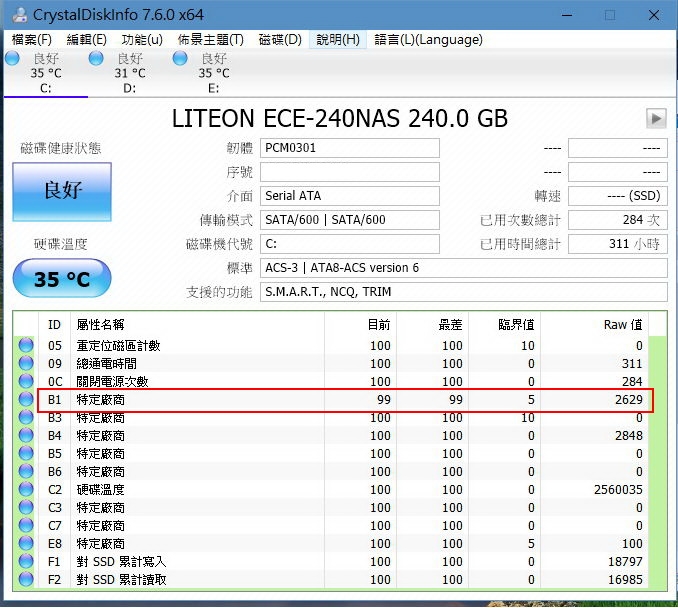Viewport: 678px width, 608px height.
Task: Click the 屬性名稱 column header
Action: point(197,324)
